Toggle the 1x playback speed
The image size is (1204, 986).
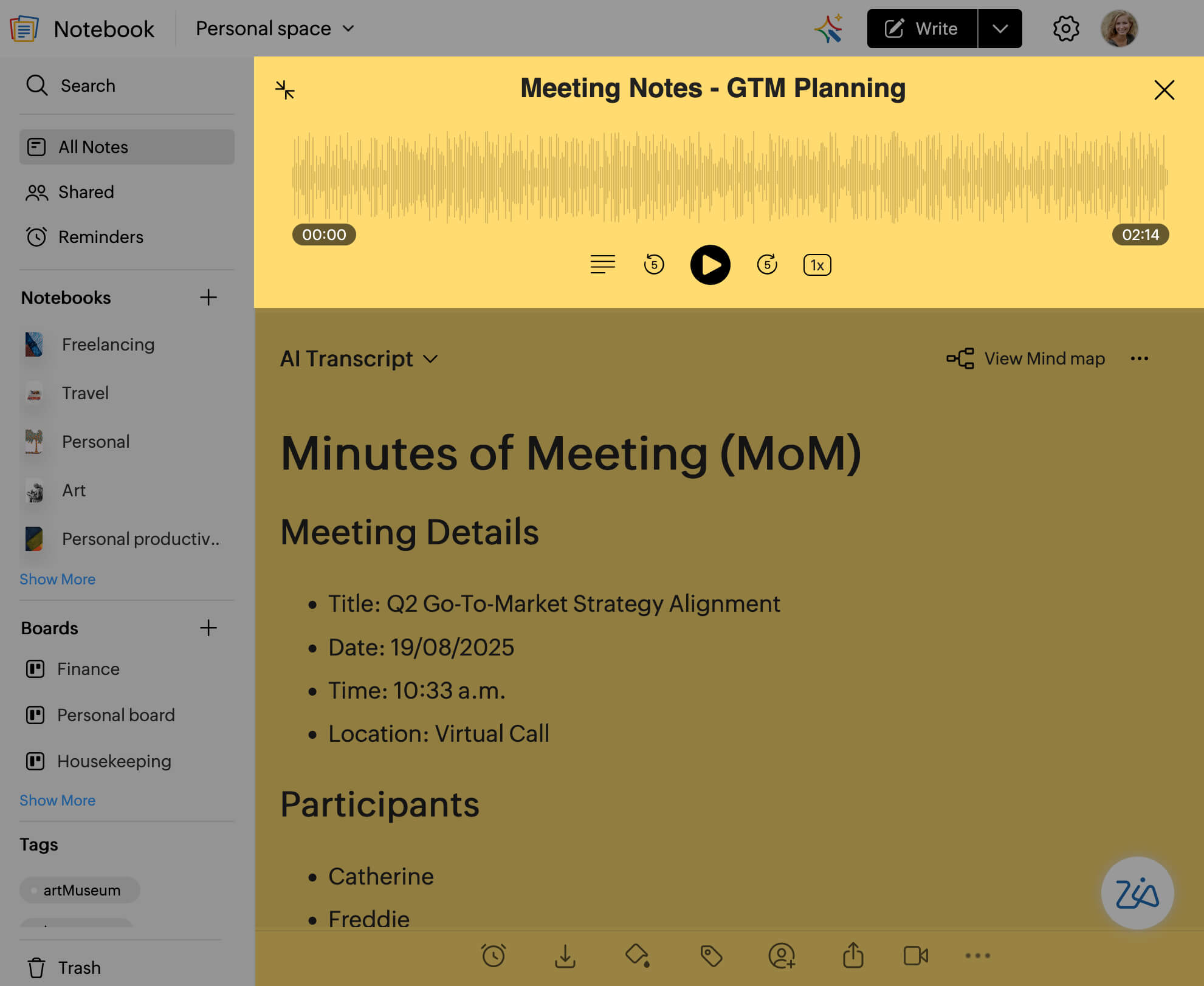(x=817, y=265)
